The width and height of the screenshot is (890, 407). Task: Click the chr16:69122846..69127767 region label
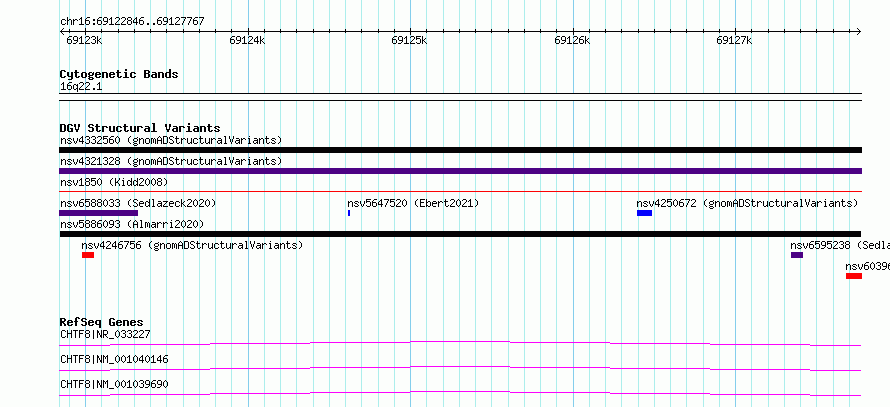[132, 22]
